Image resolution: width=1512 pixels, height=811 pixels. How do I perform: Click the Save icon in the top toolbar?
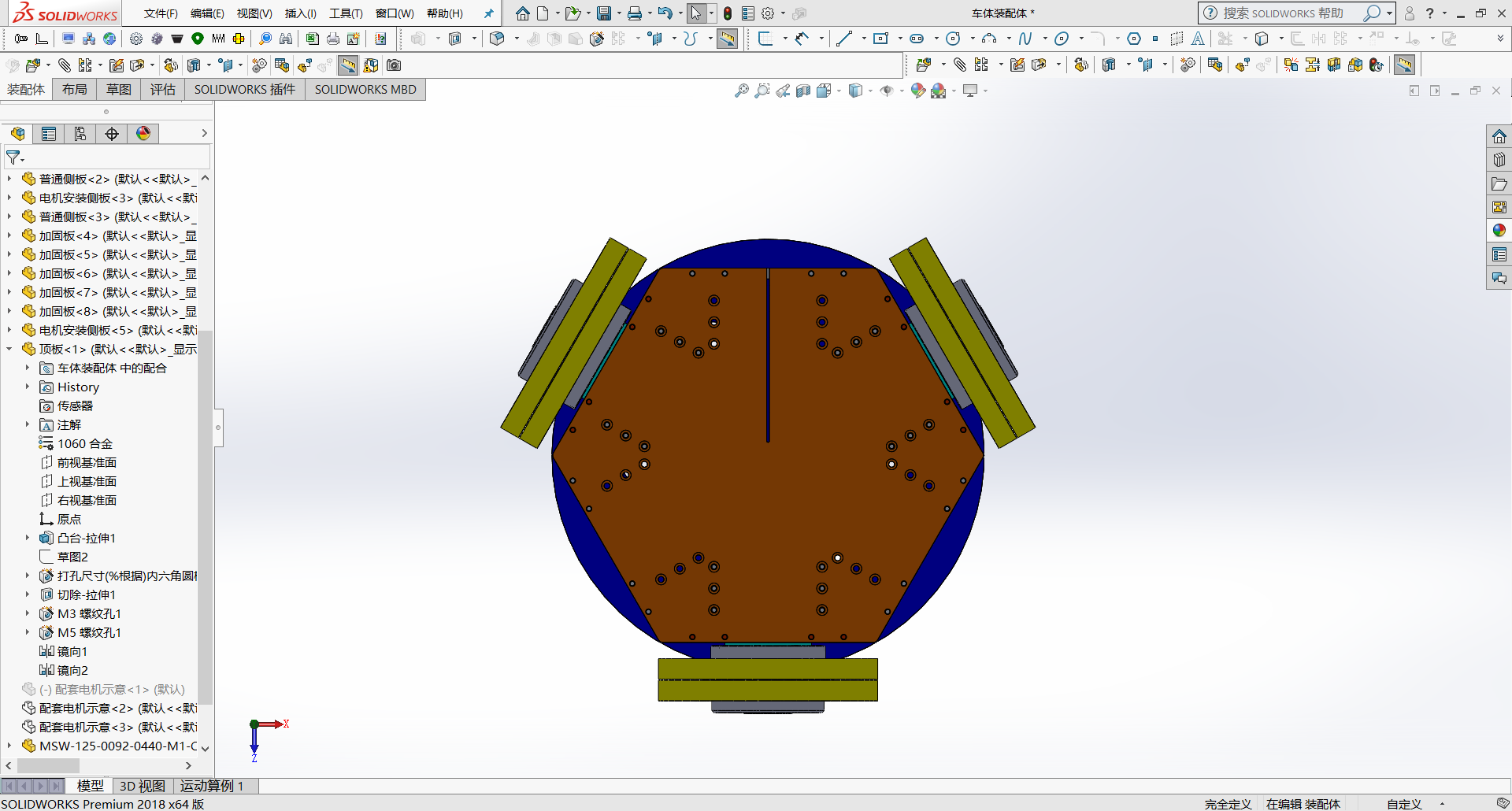coord(604,13)
